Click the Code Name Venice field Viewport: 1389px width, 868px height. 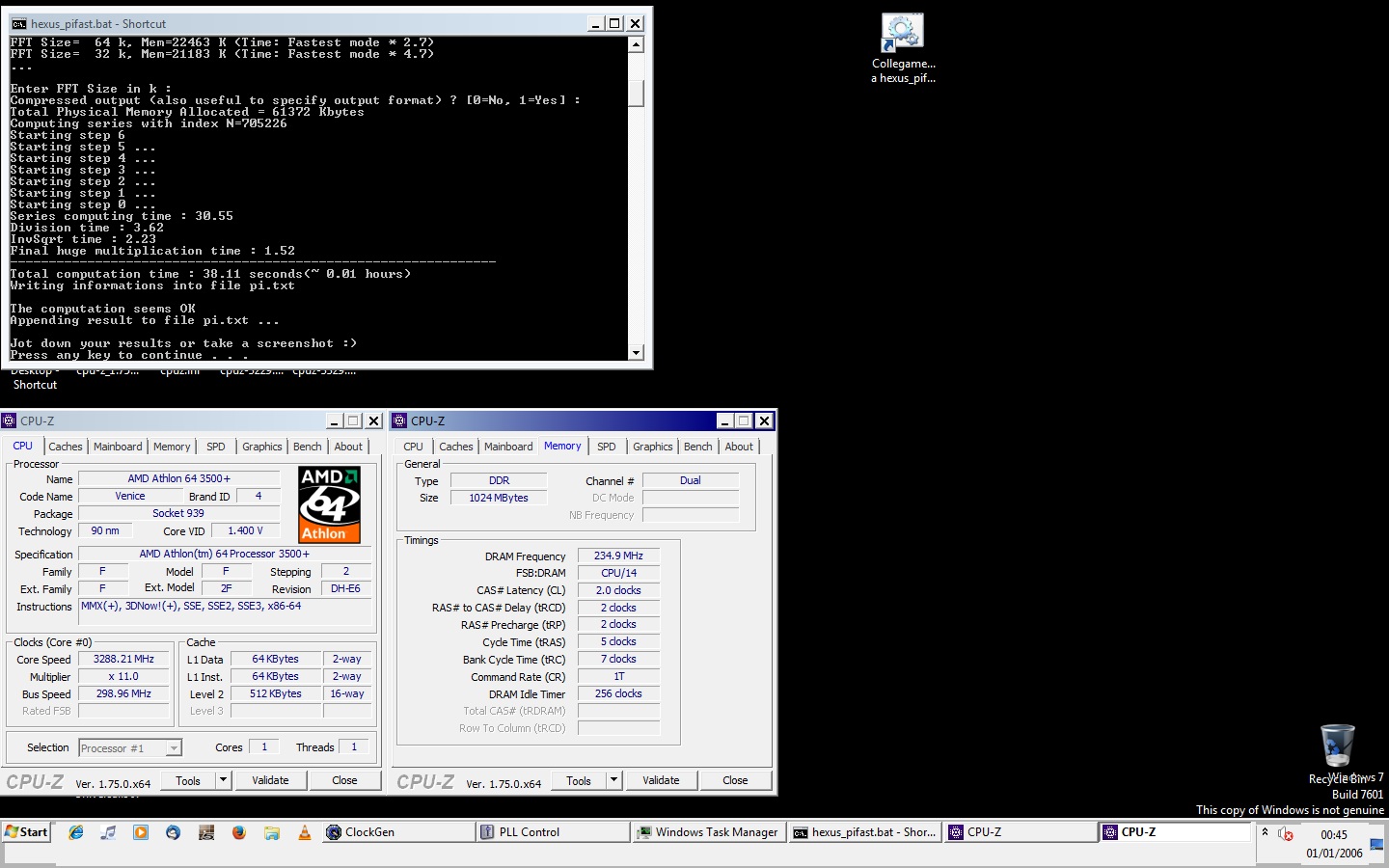[x=130, y=496]
